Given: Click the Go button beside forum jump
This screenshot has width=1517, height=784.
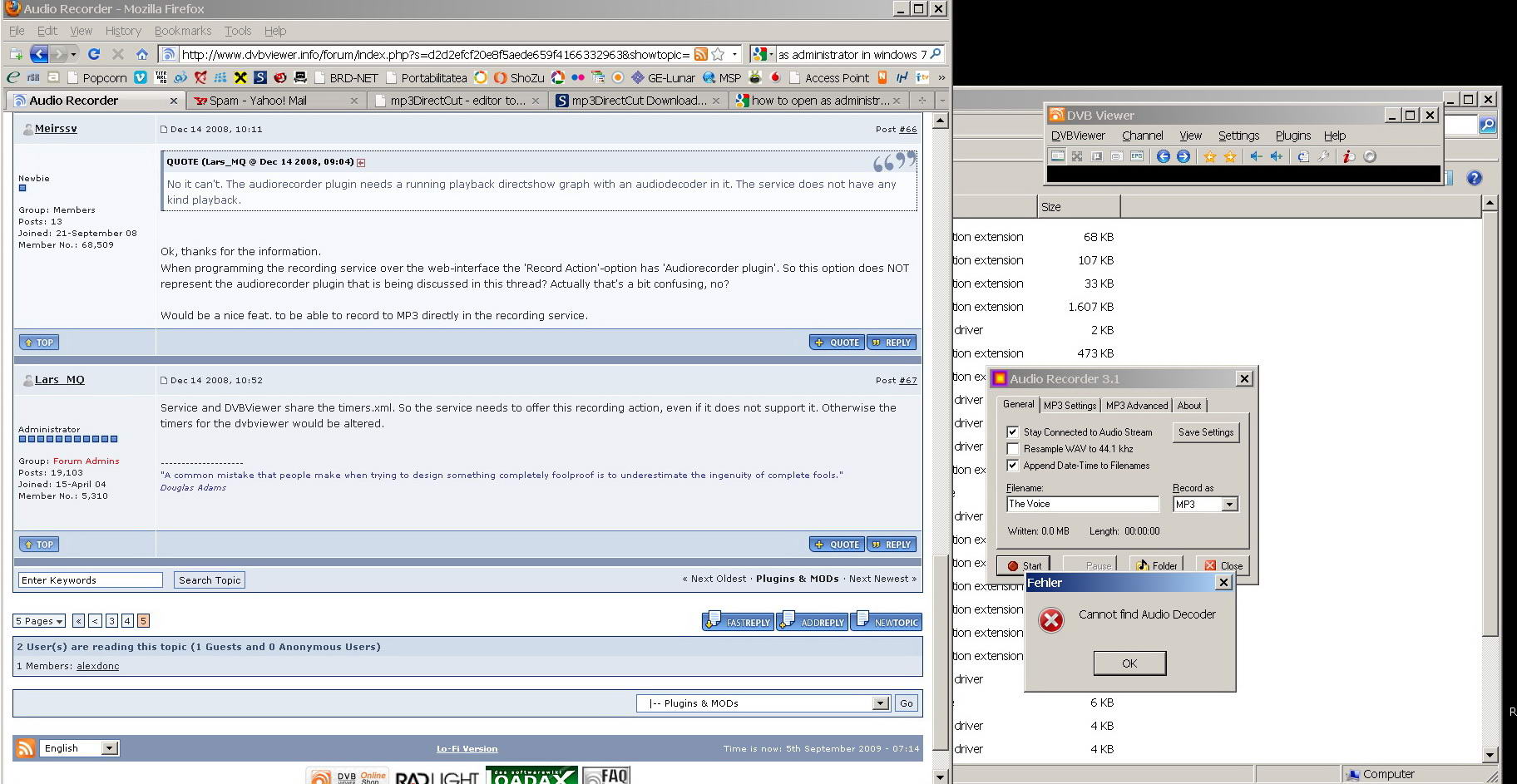Looking at the screenshot, I should pyautogui.click(x=907, y=703).
